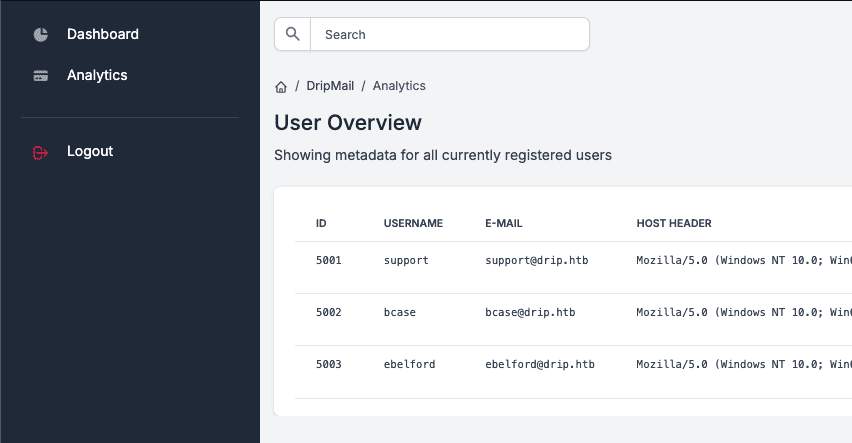Select email support@drip.htb

[x=537, y=261]
